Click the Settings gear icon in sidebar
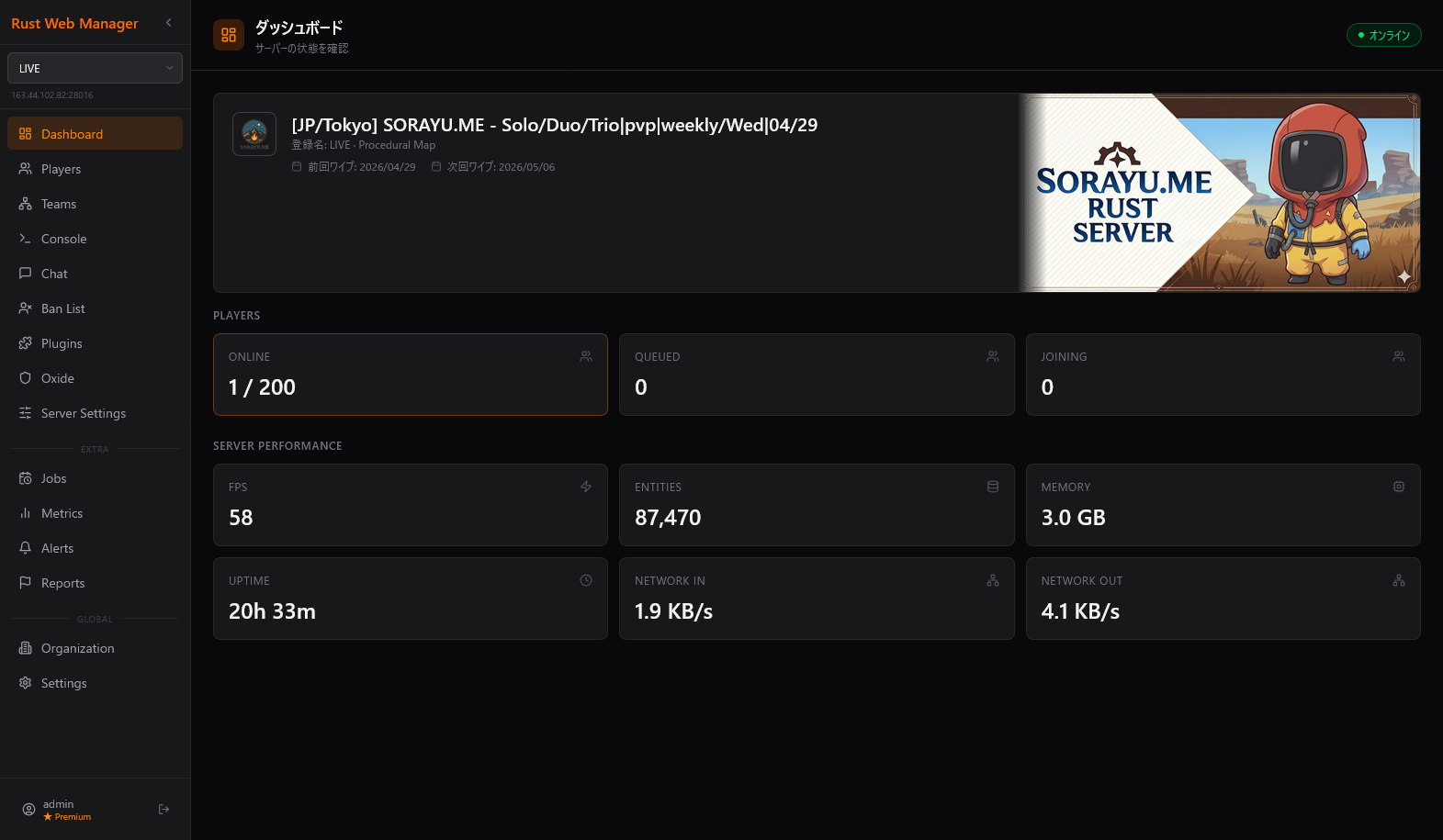The height and width of the screenshot is (840, 1443). [25, 683]
